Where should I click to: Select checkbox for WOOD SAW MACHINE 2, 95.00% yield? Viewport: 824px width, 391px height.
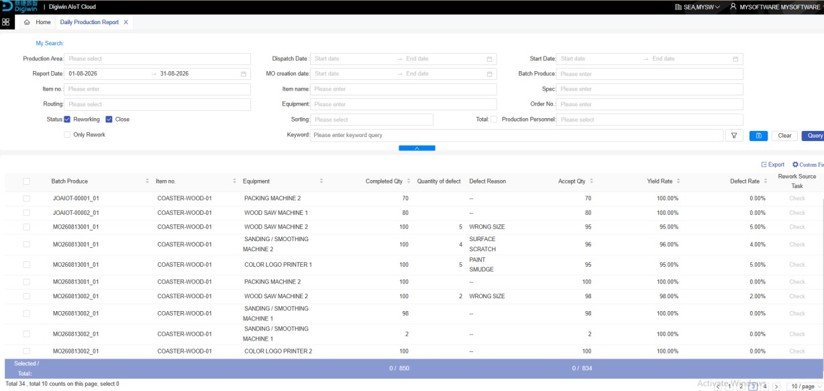click(x=26, y=227)
